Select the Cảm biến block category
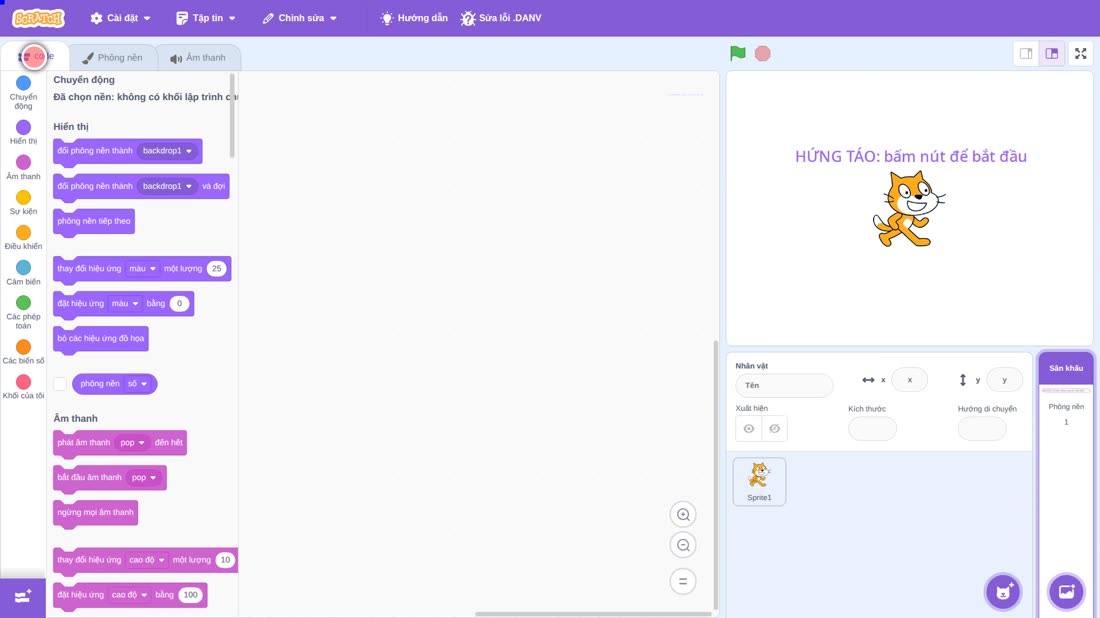The width and height of the screenshot is (1100, 618). [x=23, y=272]
